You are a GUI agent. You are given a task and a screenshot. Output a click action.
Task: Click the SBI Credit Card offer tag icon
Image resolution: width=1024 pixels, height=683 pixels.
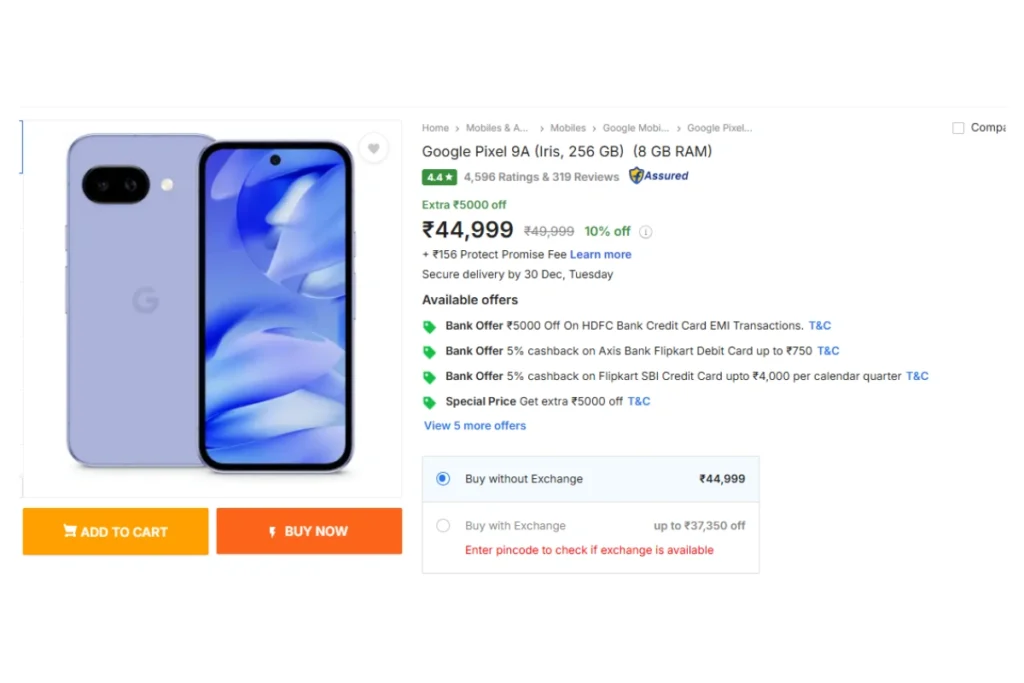pyautogui.click(x=430, y=377)
